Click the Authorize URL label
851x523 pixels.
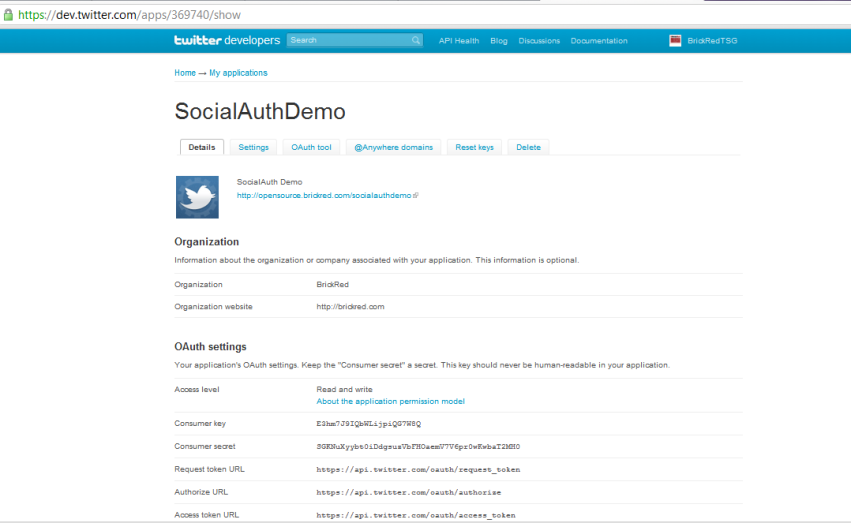pos(201,492)
